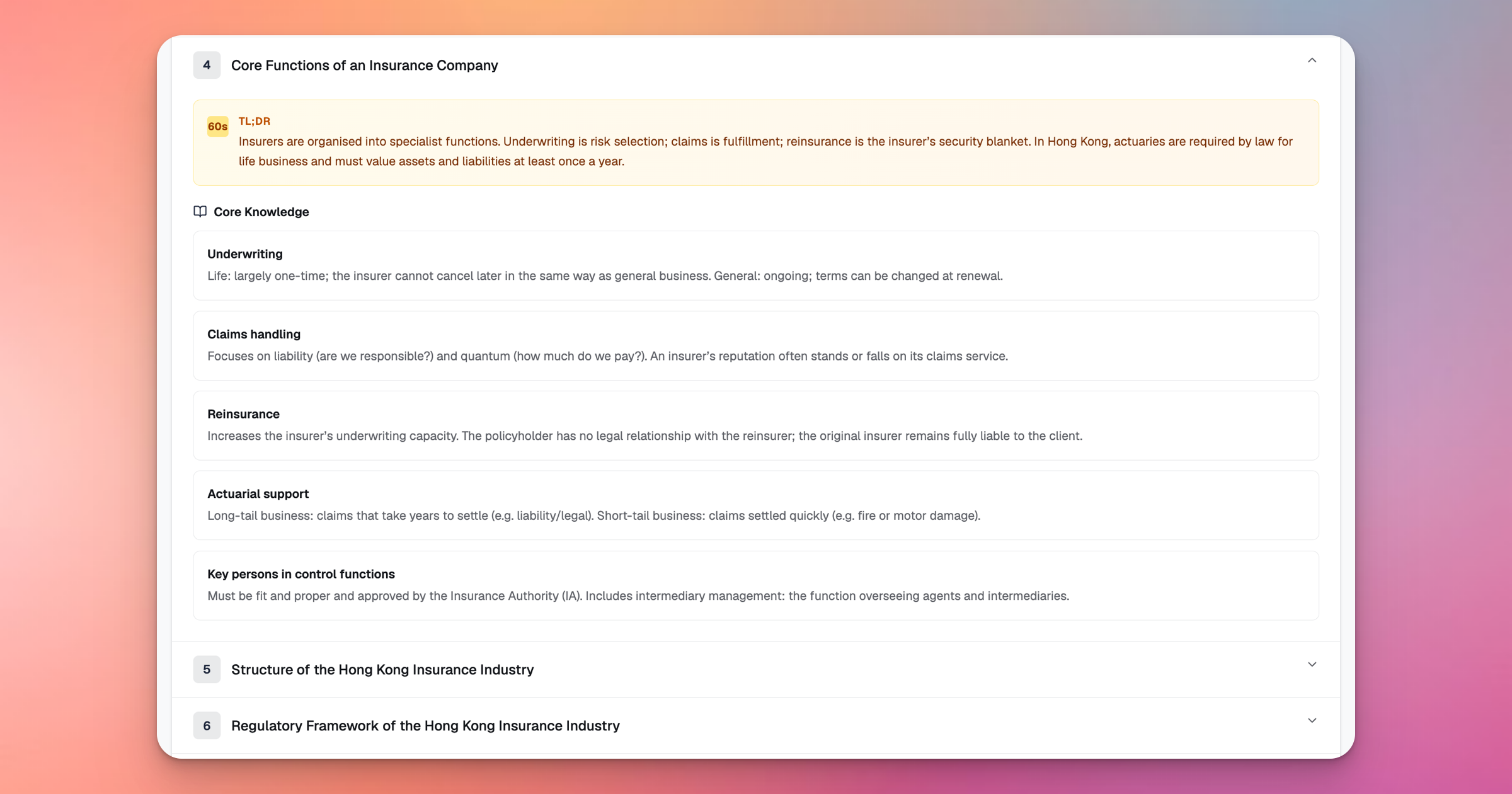Select the Underwriting knowledge card
Image resolution: width=1512 pixels, height=794 pixels.
click(755, 265)
